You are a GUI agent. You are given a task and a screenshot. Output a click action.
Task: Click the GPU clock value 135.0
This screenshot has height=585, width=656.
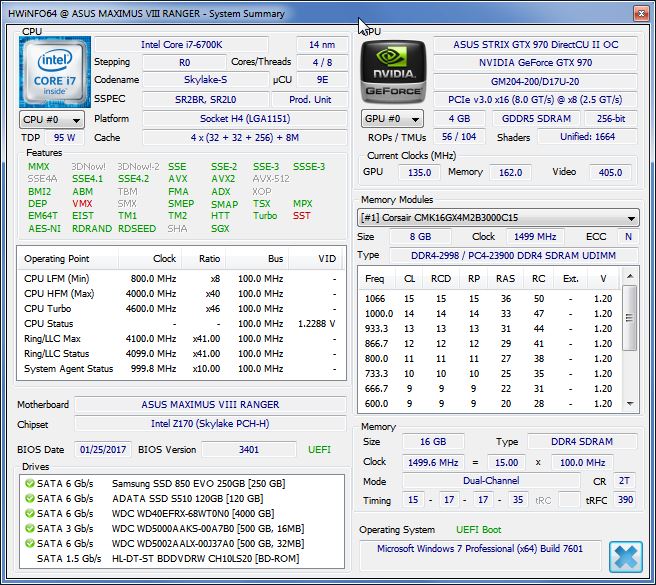pyautogui.click(x=419, y=172)
